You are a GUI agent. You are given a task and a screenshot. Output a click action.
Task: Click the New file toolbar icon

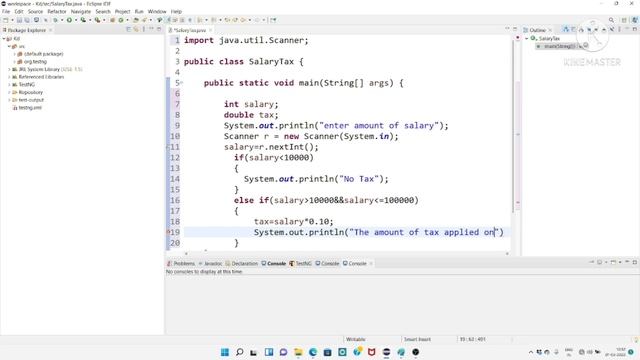tap(6, 20)
